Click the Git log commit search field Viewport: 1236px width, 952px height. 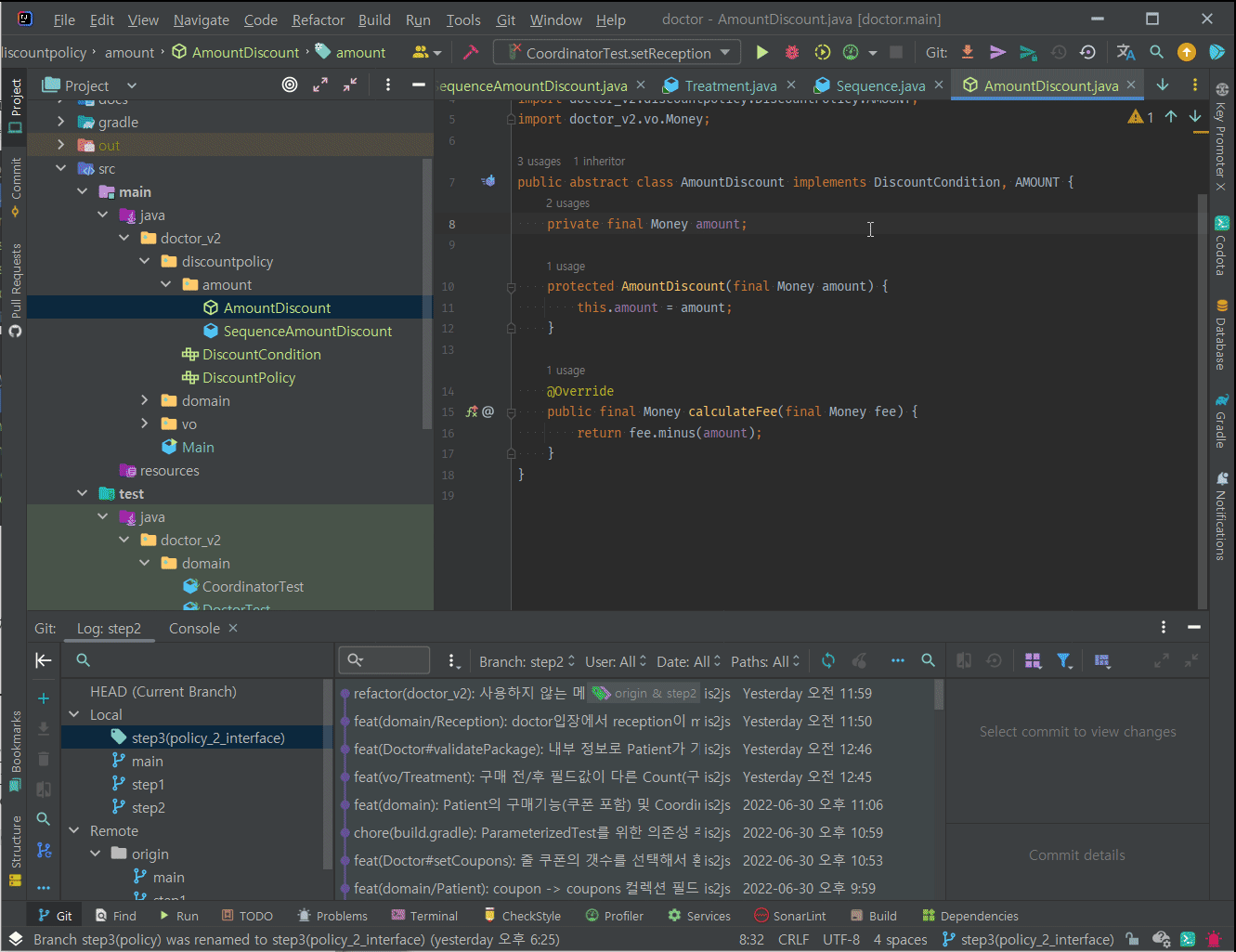click(384, 660)
